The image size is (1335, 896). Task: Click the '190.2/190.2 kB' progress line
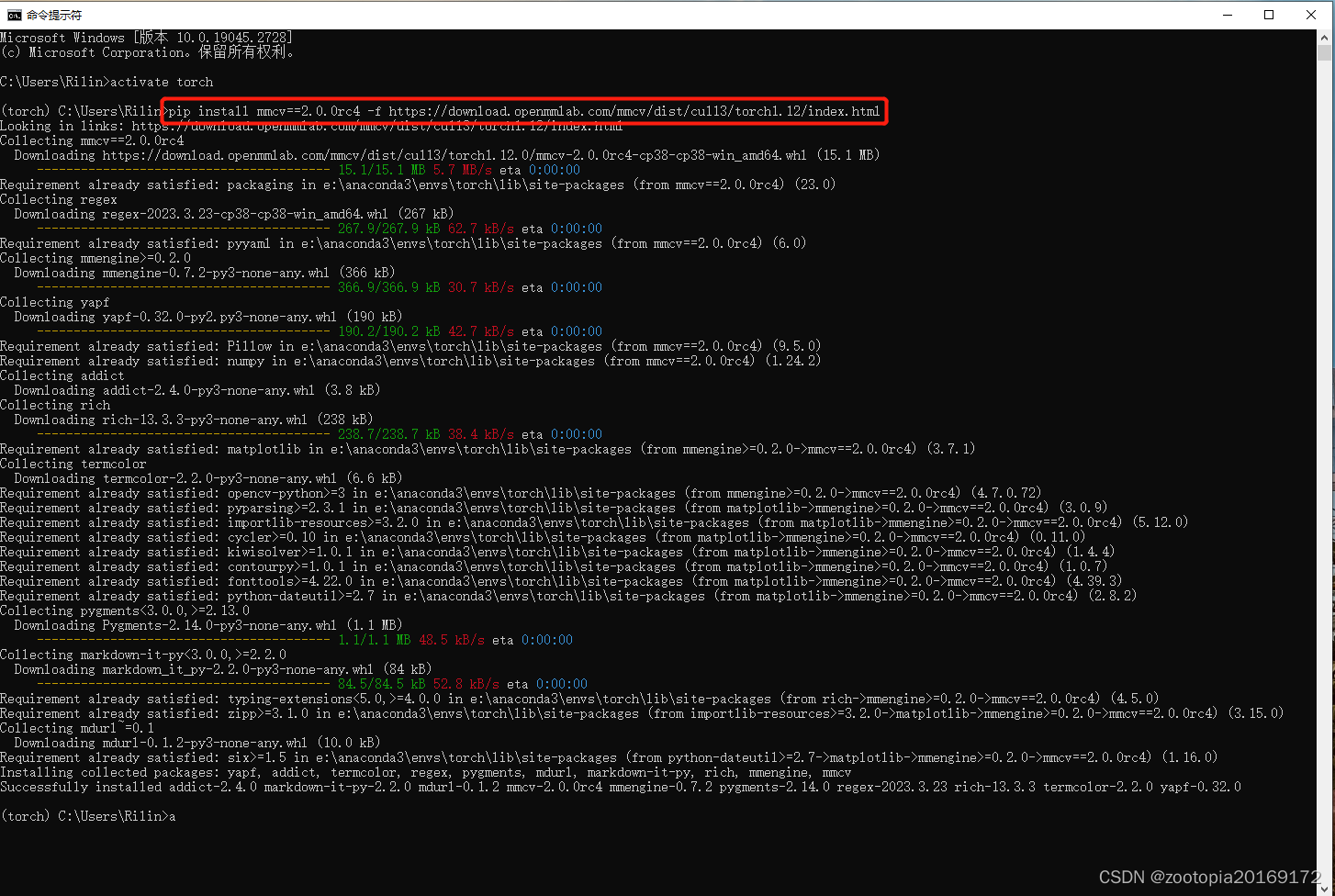click(320, 331)
